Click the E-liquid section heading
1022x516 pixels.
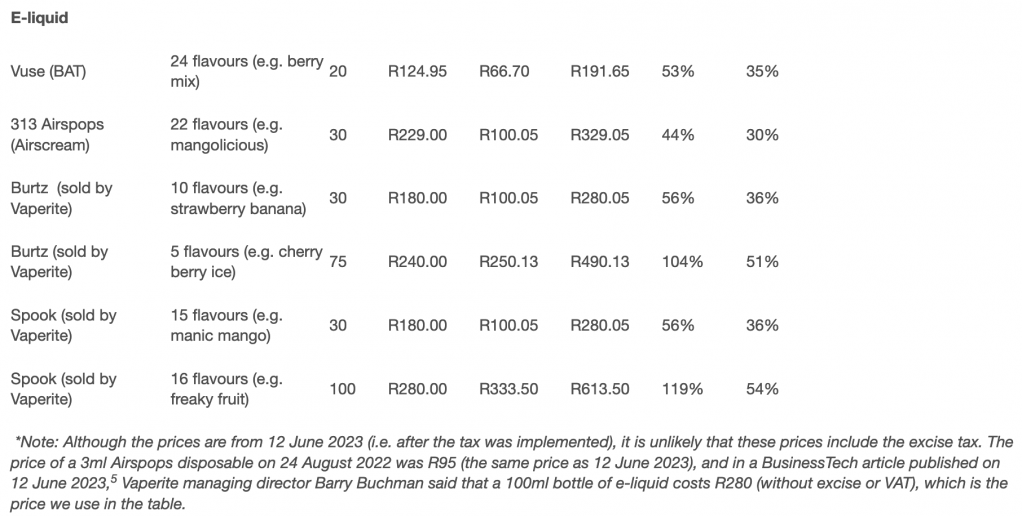click(x=39, y=18)
